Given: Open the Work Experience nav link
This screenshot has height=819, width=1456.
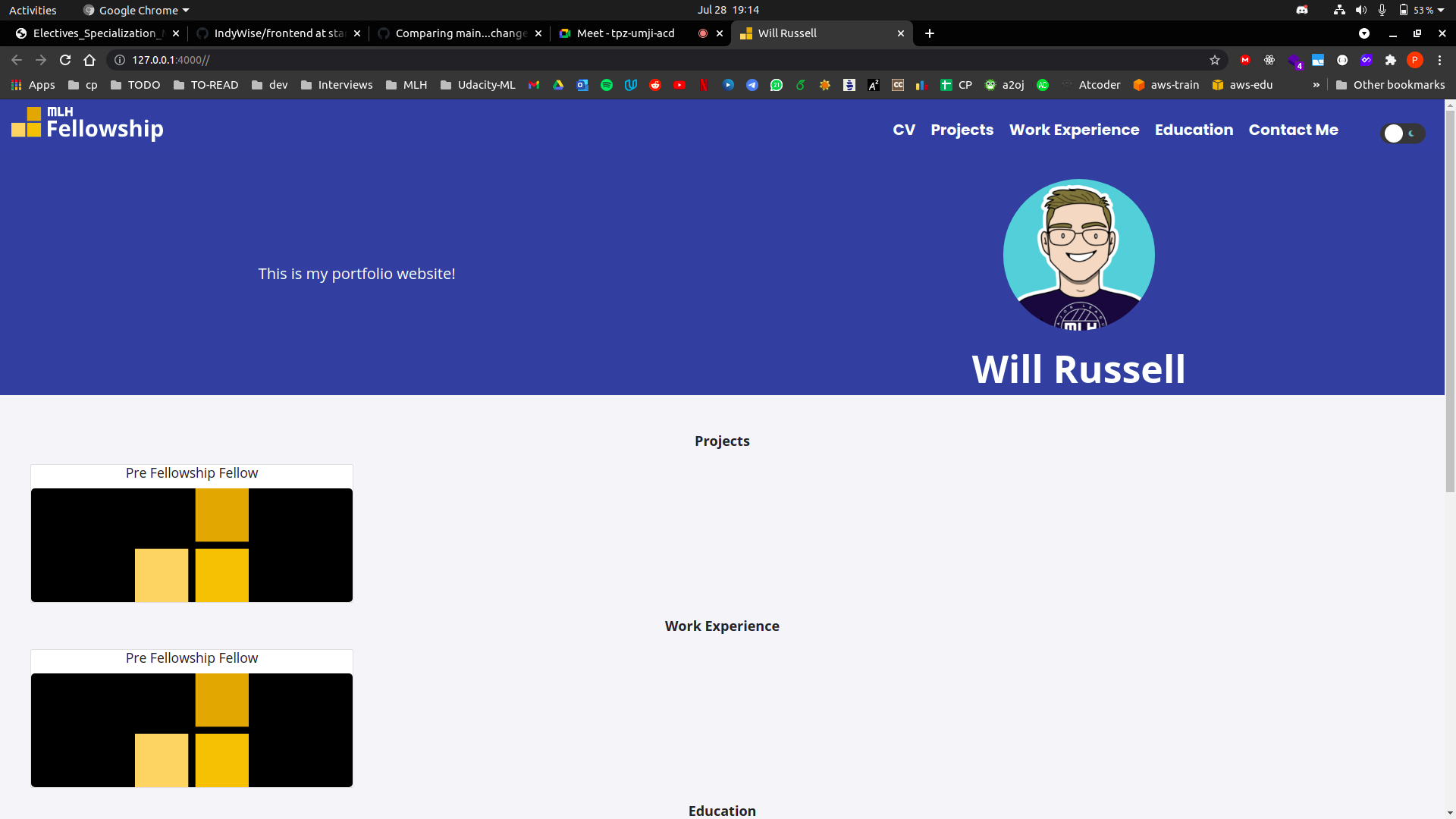Looking at the screenshot, I should pos(1074,130).
